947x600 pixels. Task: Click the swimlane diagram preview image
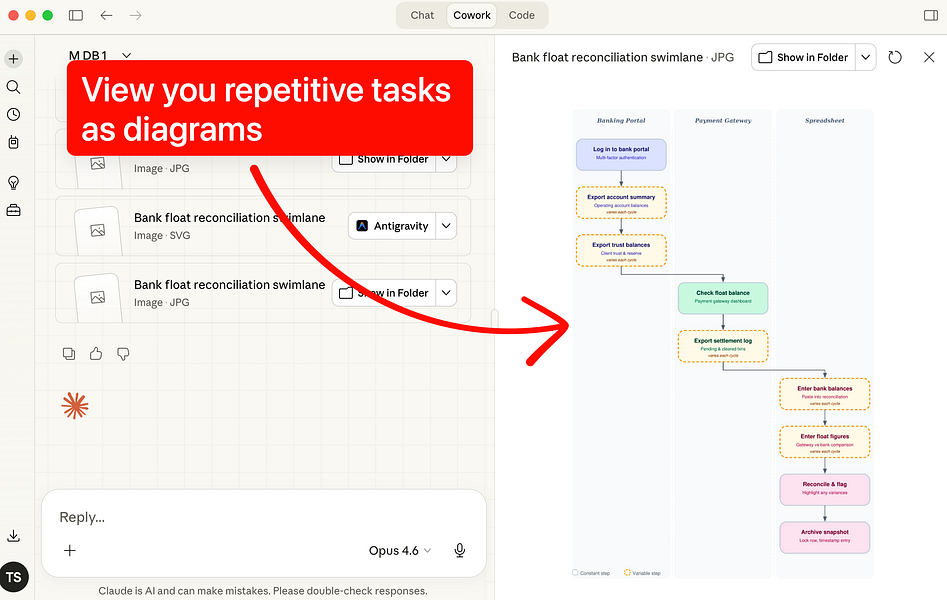722,344
